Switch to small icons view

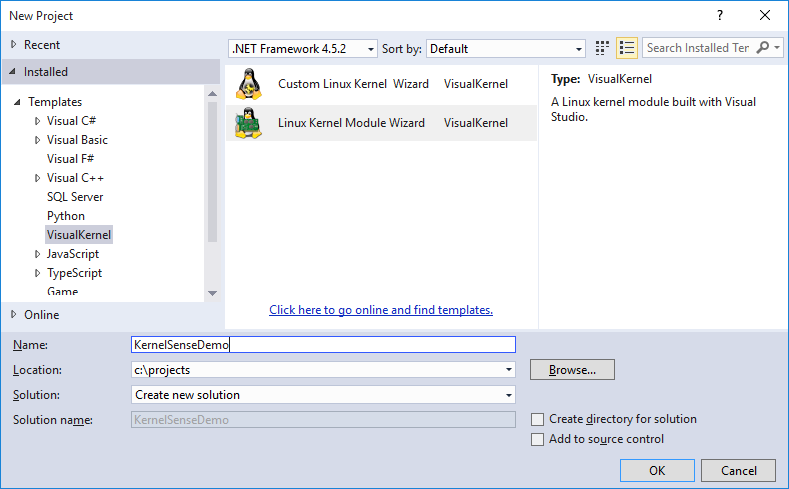(602, 48)
